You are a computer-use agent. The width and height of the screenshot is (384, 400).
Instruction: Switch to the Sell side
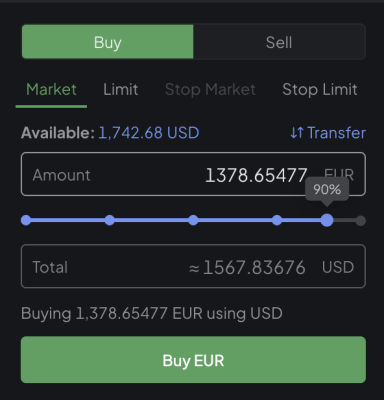tap(279, 42)
